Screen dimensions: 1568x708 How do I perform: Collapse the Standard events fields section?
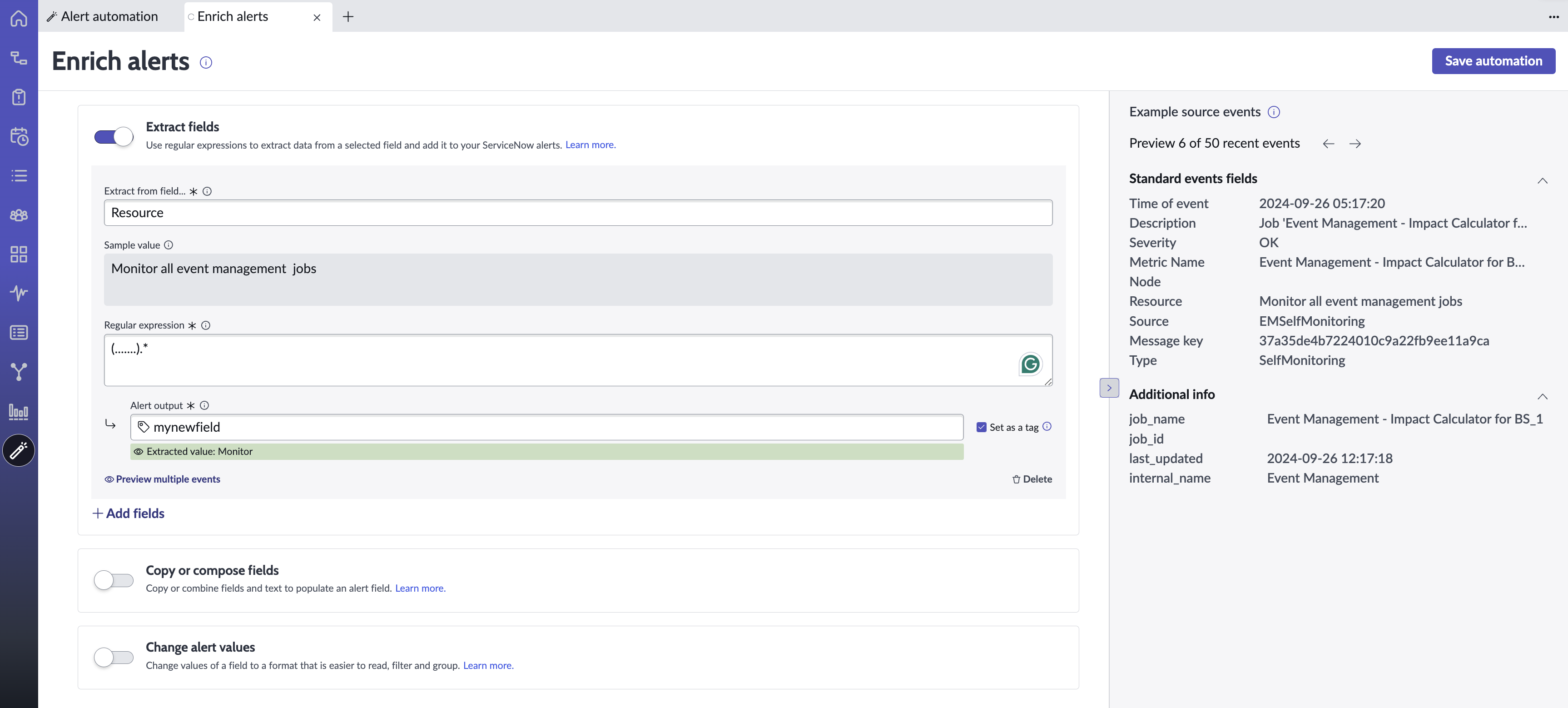(x=1542, y=181)
